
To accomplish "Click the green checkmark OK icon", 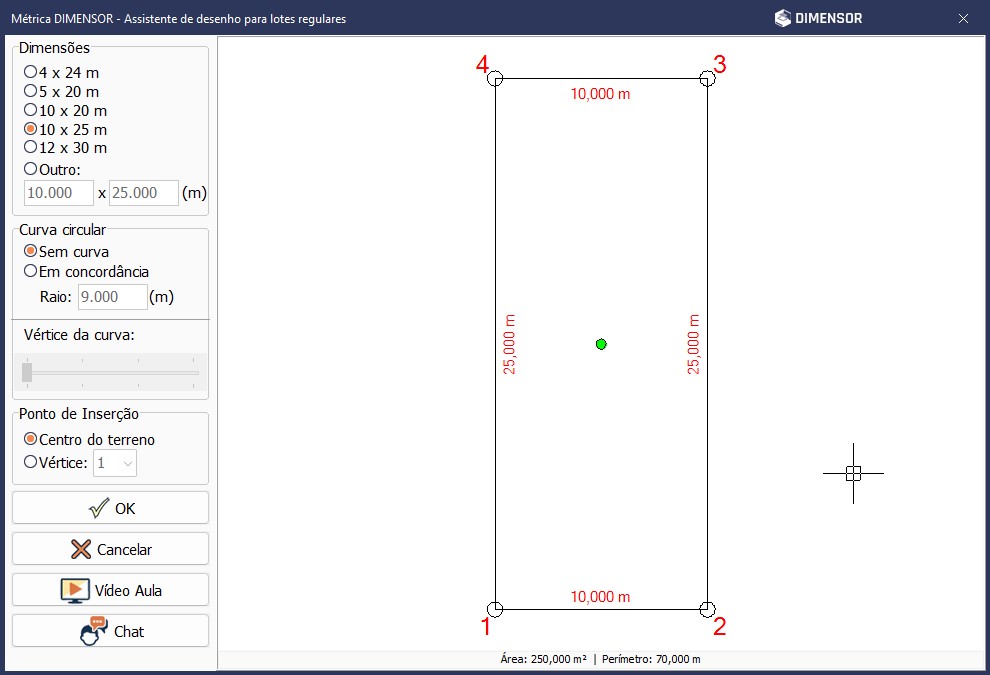I will pos(98,508).
